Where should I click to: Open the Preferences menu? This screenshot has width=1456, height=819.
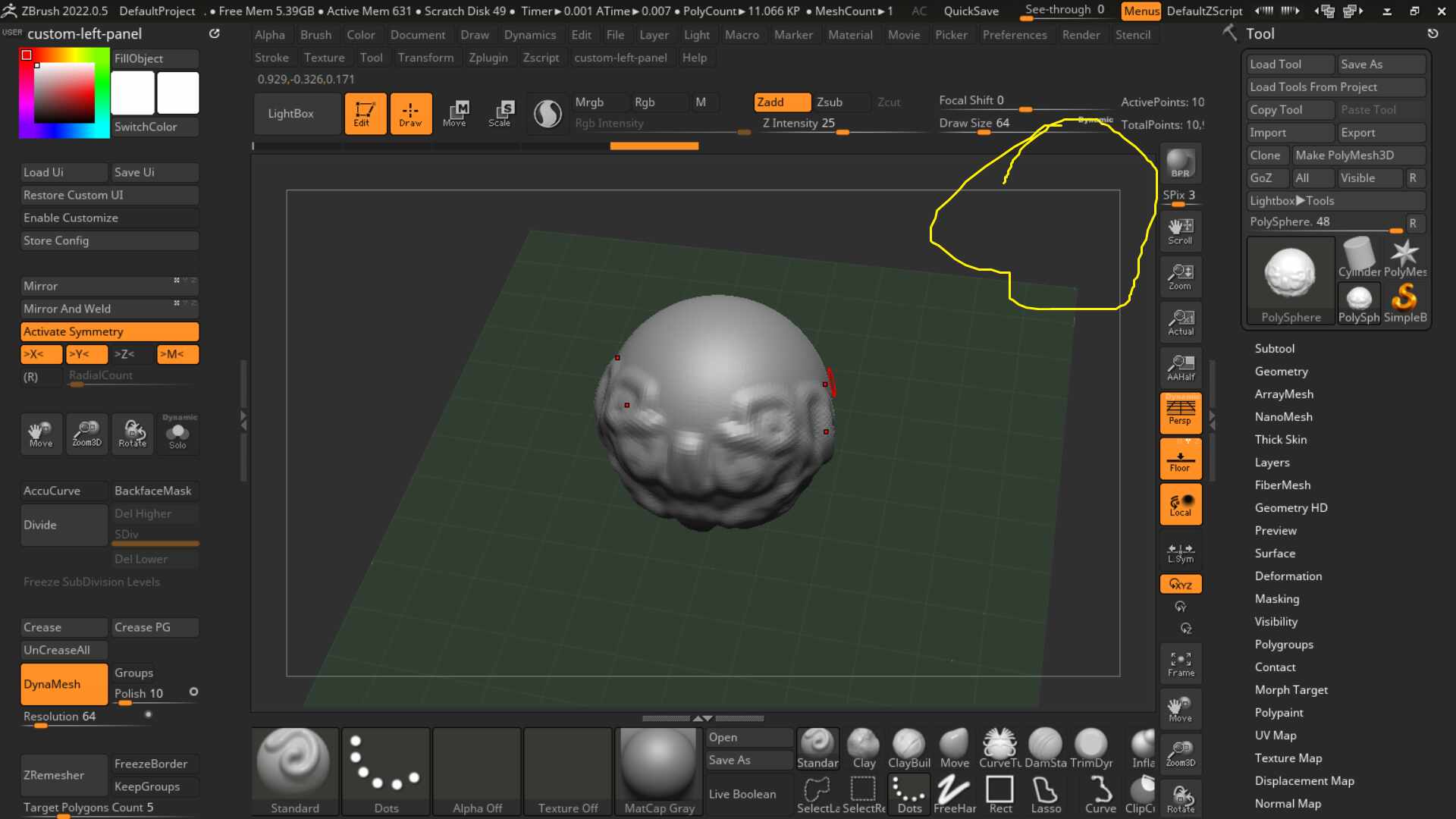coord(1014,35)
